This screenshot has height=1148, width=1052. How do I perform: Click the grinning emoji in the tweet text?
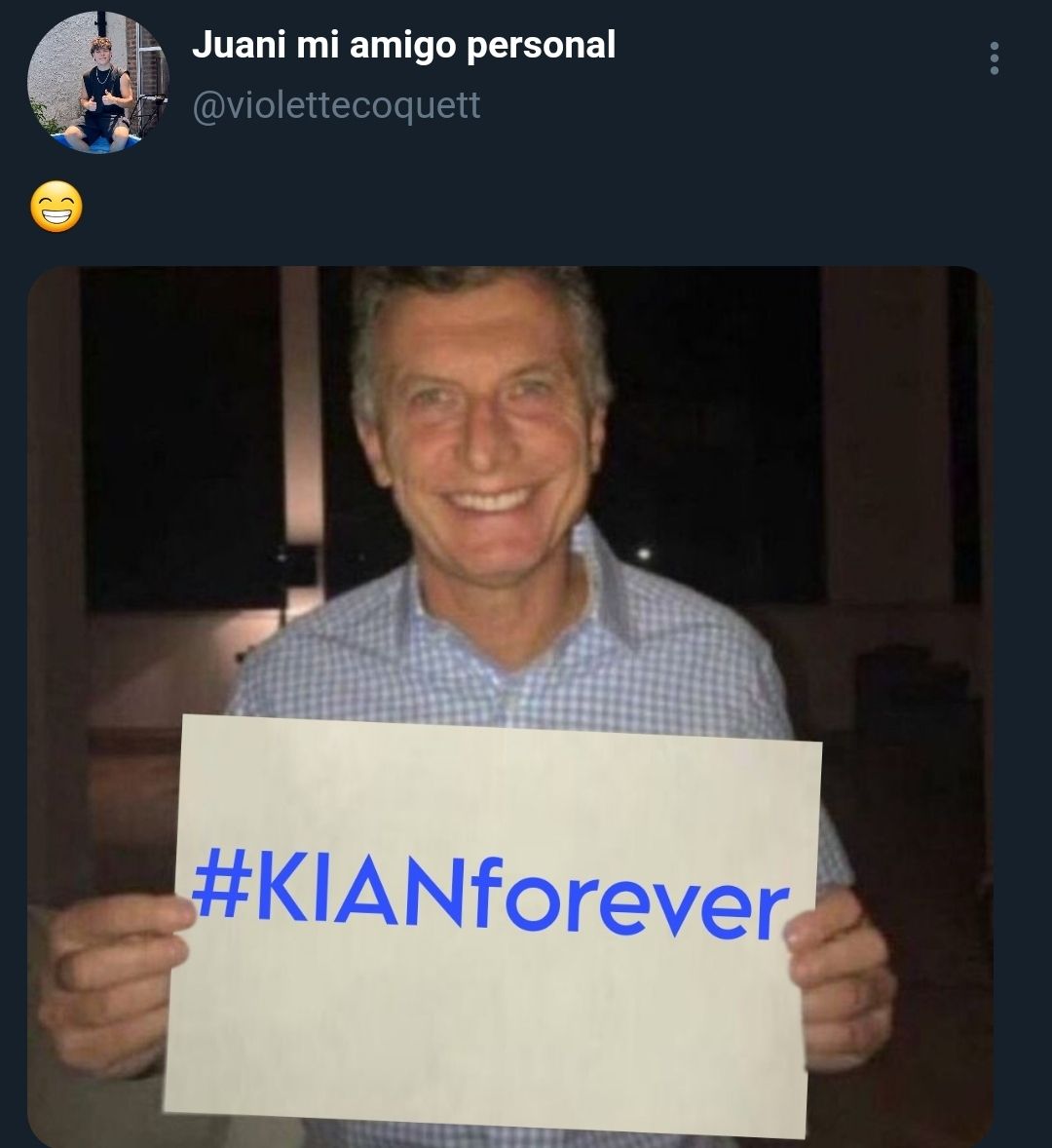click(x=56, y=207)
